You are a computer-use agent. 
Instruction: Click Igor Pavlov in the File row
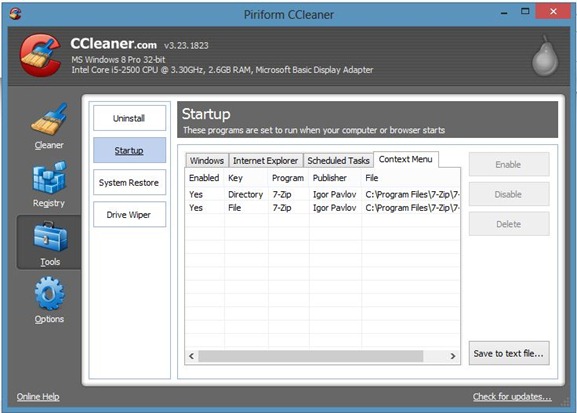(334, 208)
